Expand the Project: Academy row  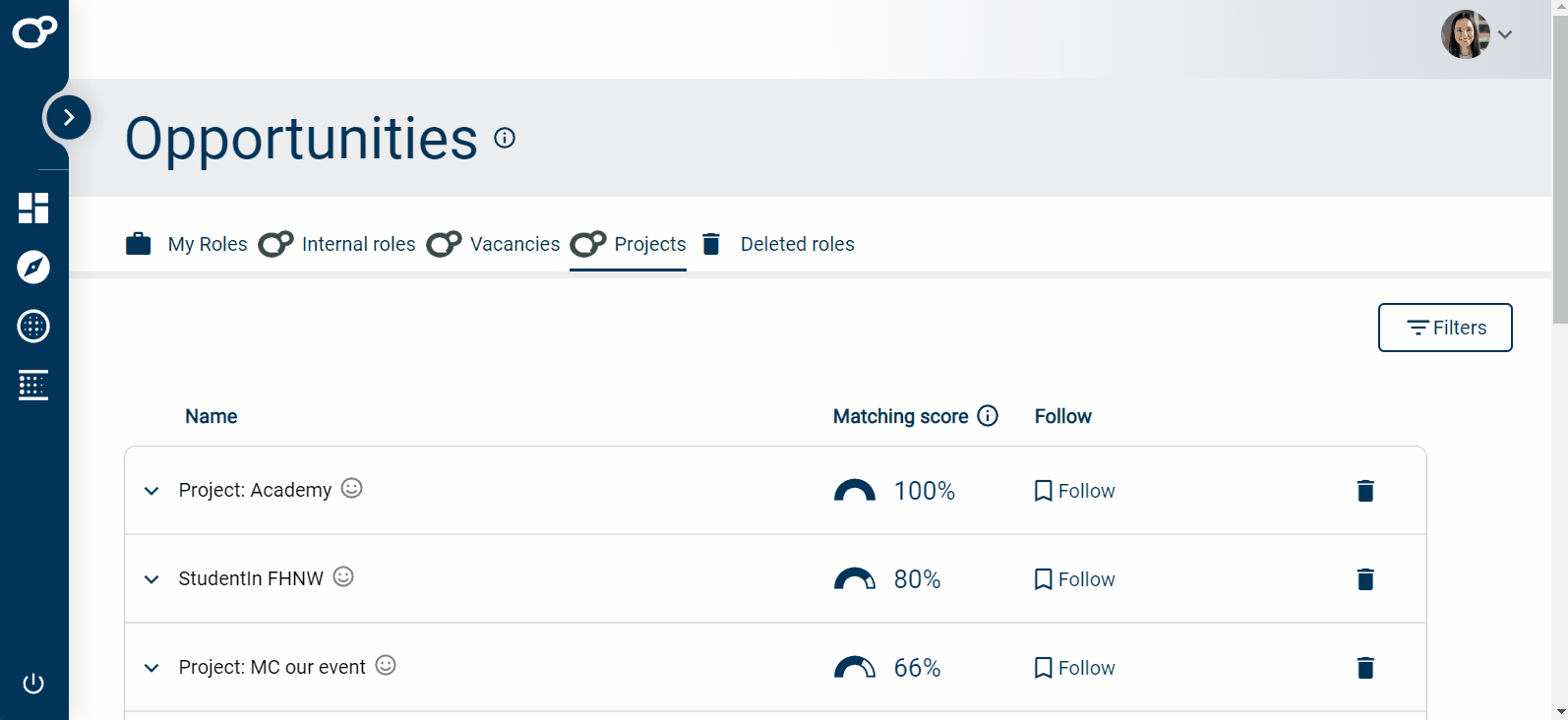point(151,491)
